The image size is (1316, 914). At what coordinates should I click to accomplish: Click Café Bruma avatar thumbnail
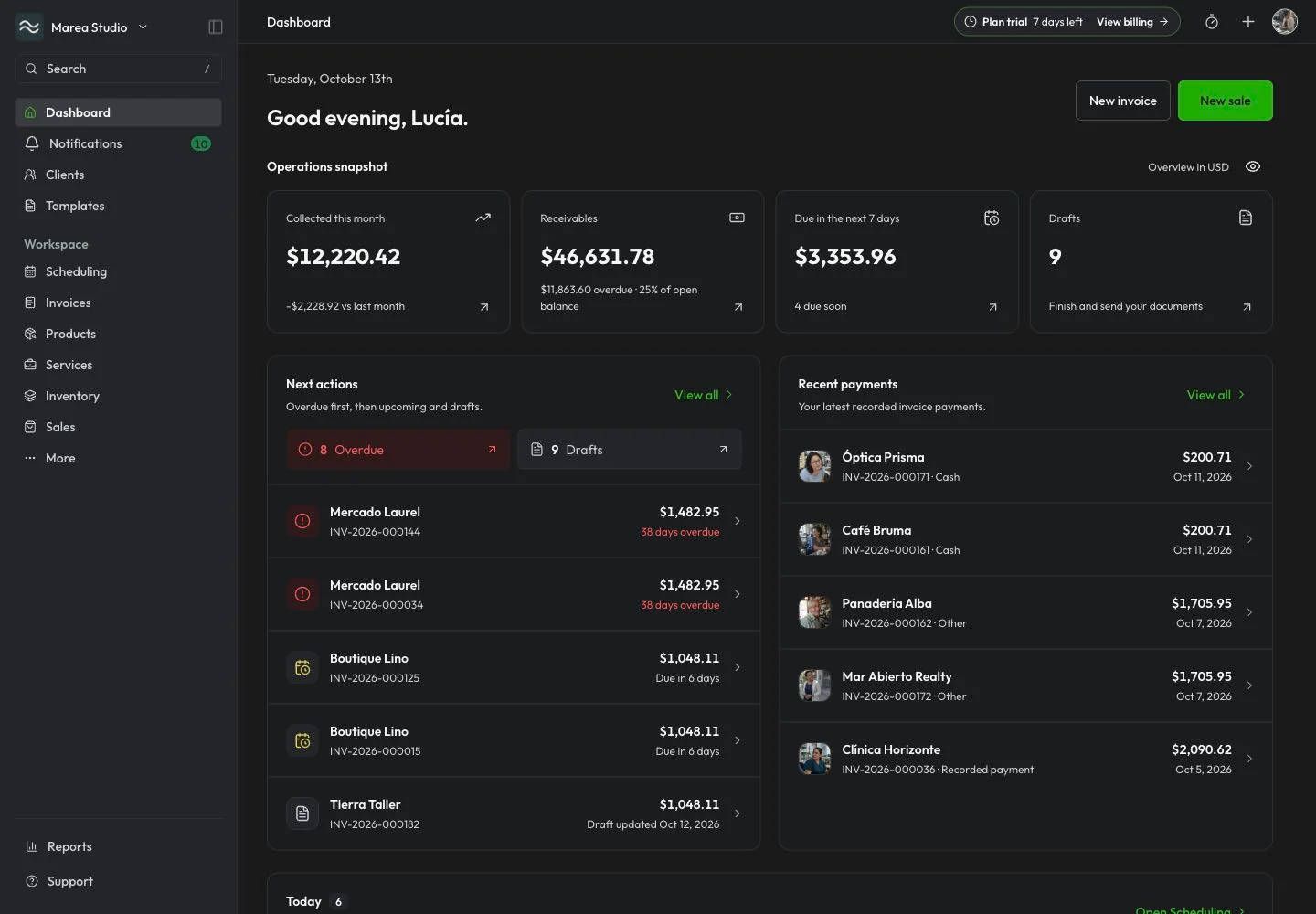coord(814,539)
